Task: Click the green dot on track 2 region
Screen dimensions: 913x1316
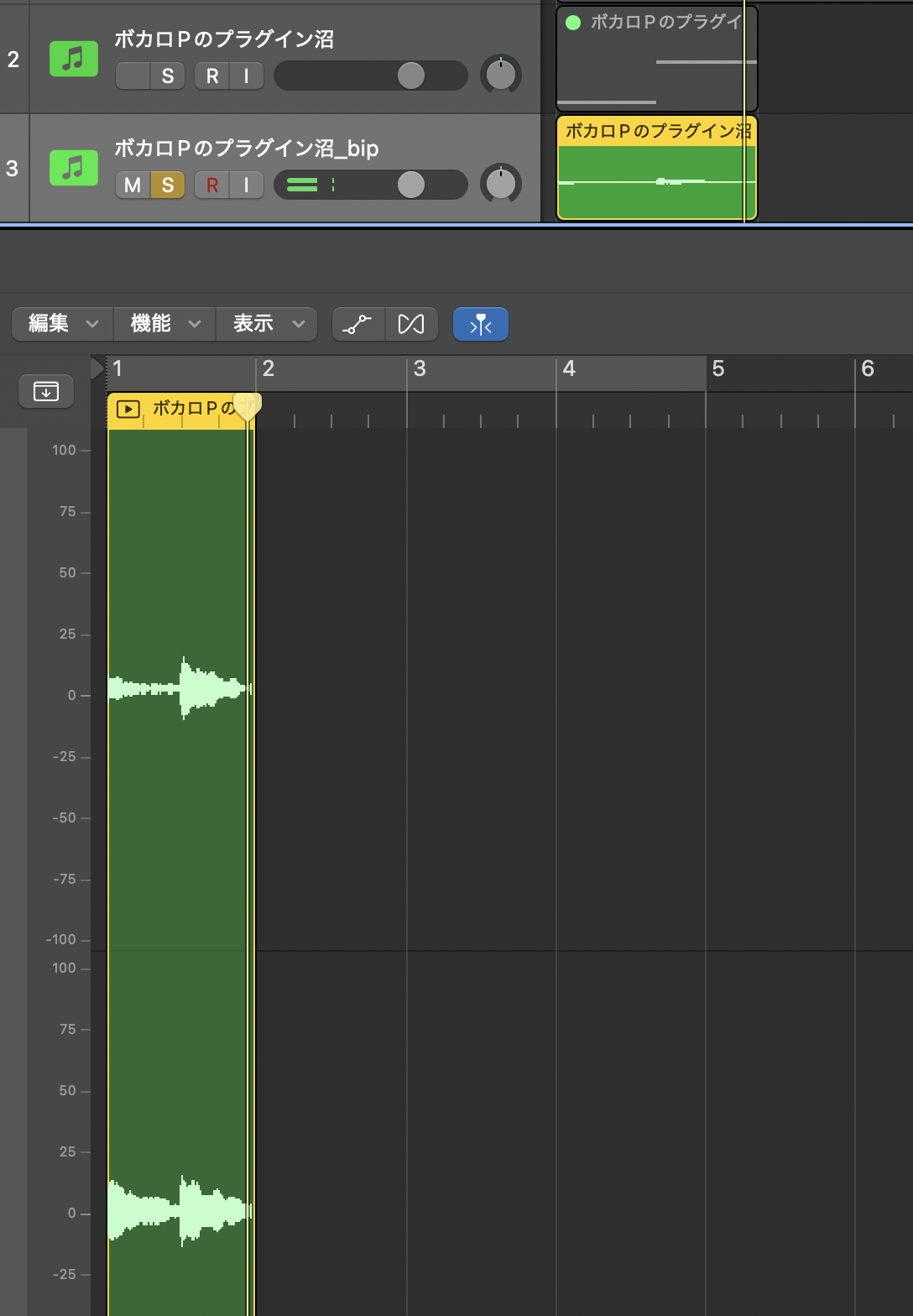Action: pyautogui.click(x=573, y=23)
